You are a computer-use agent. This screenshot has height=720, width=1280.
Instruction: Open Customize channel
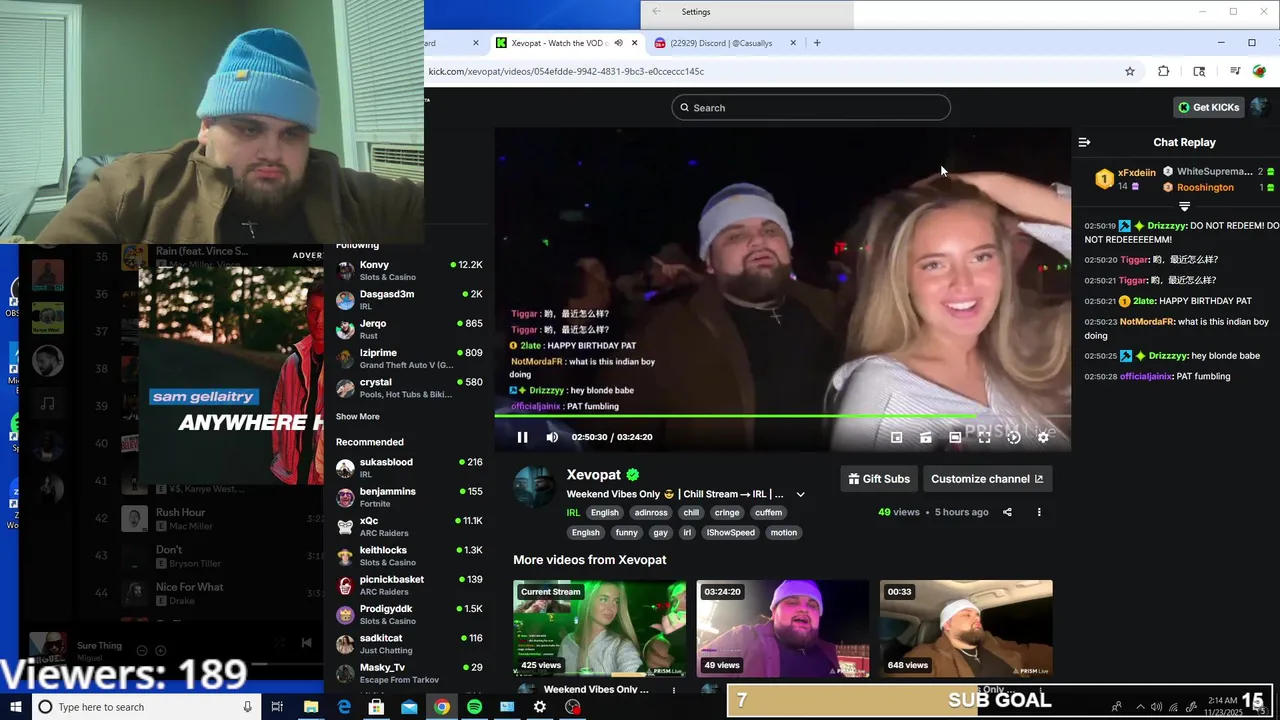[x=987, y=479]
